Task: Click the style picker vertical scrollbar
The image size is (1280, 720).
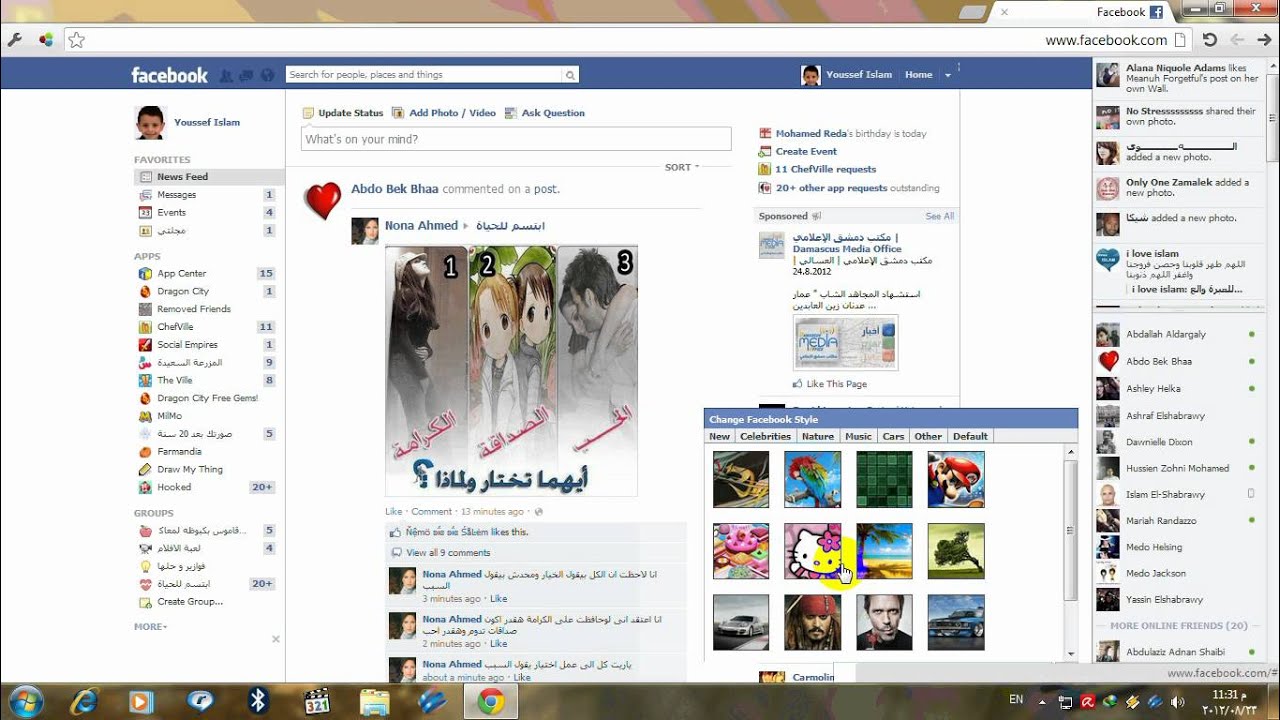Action: (x=1071, y=530)
